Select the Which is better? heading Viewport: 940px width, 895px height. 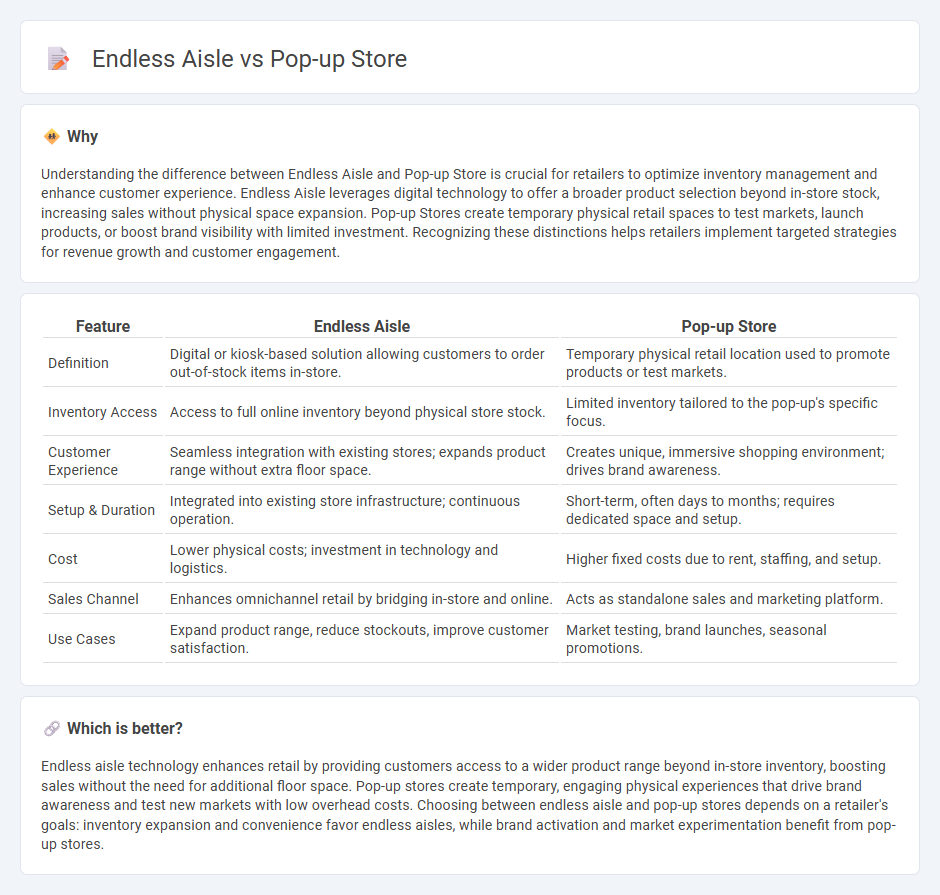coord(125,728)
